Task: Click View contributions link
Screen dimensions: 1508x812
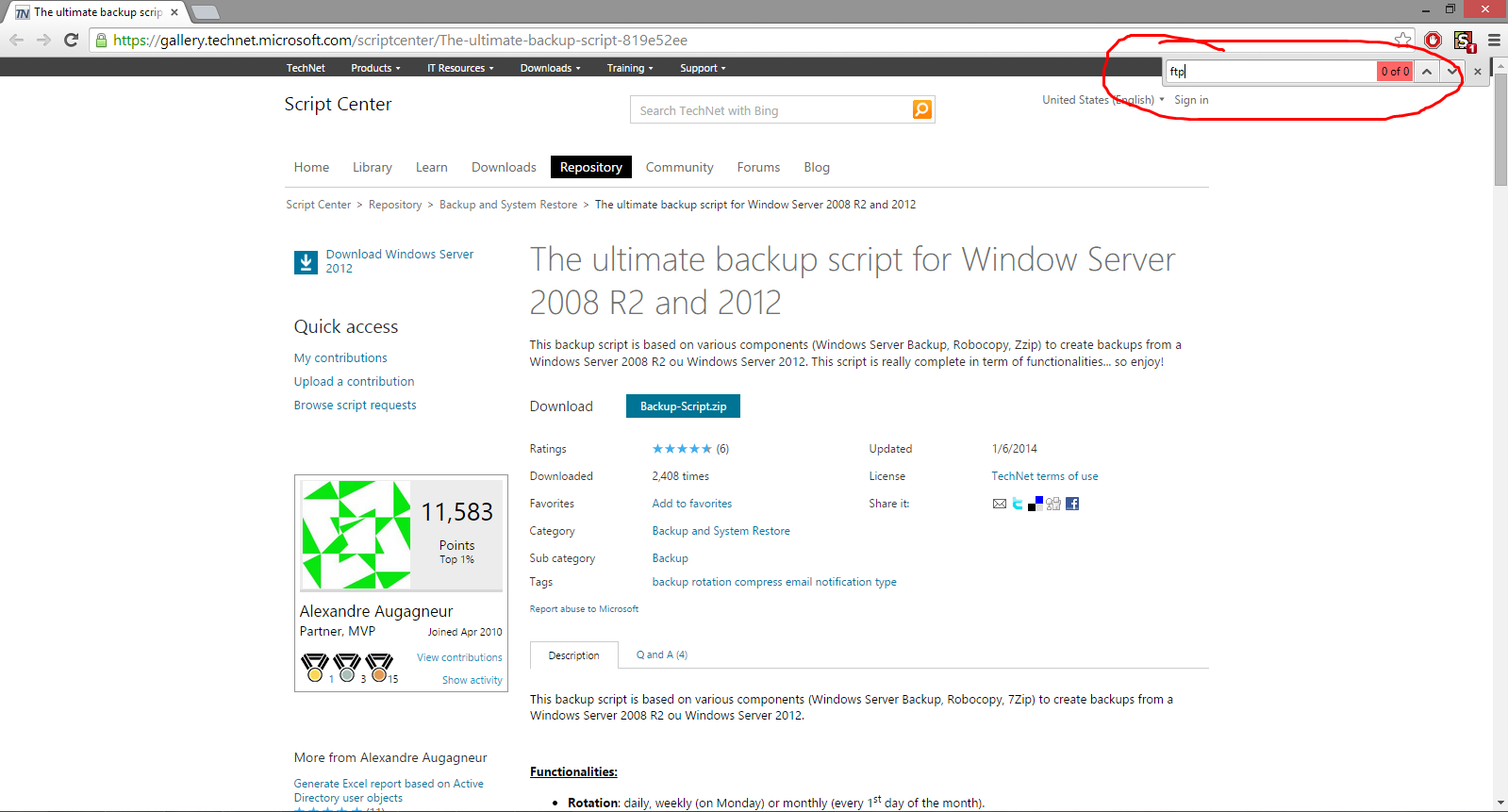Action: 459,657
